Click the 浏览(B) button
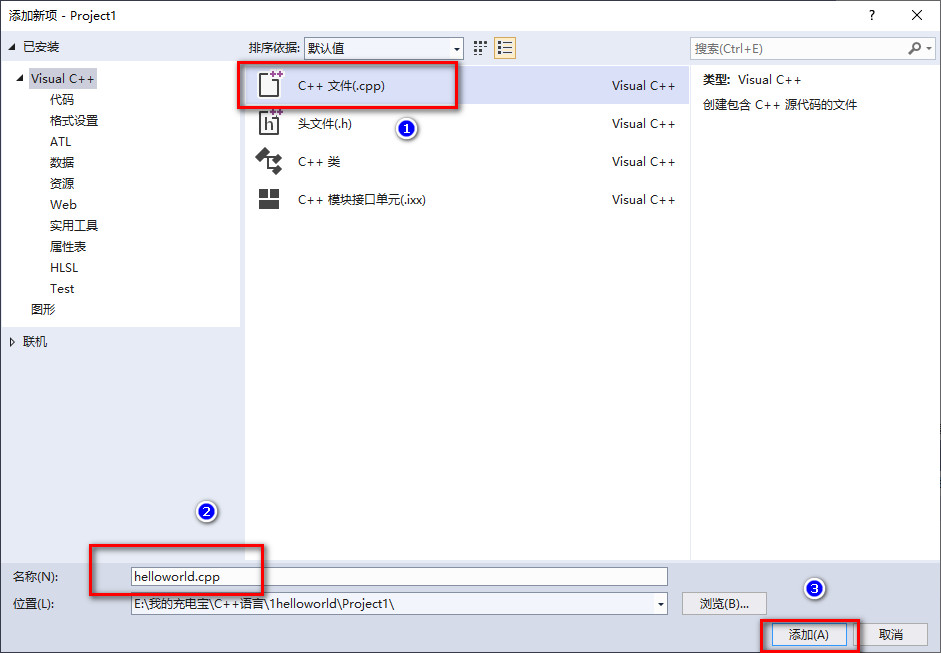This screenshot has width=941, height=653. (724, 603)
